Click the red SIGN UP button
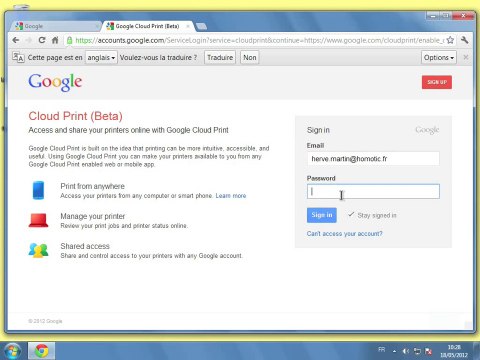480x360 pixels. [x=437, y=82]
